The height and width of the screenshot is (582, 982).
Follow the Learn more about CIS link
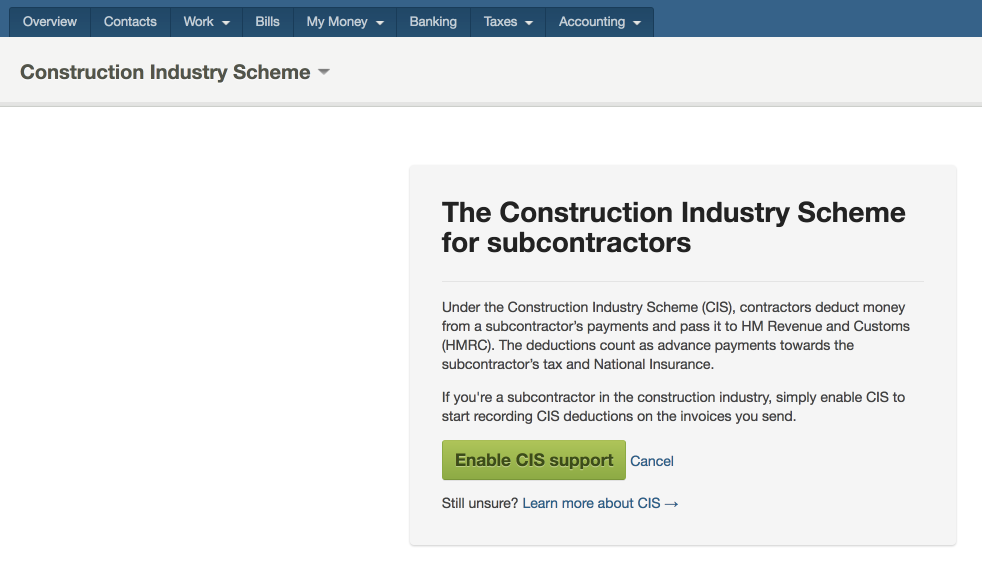tap(590, 503)
